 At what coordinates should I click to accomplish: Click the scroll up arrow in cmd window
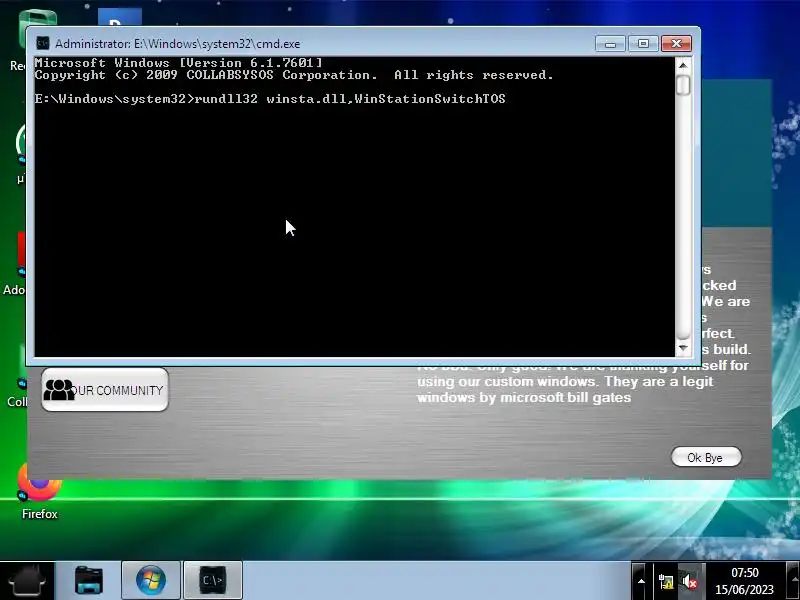683,65
